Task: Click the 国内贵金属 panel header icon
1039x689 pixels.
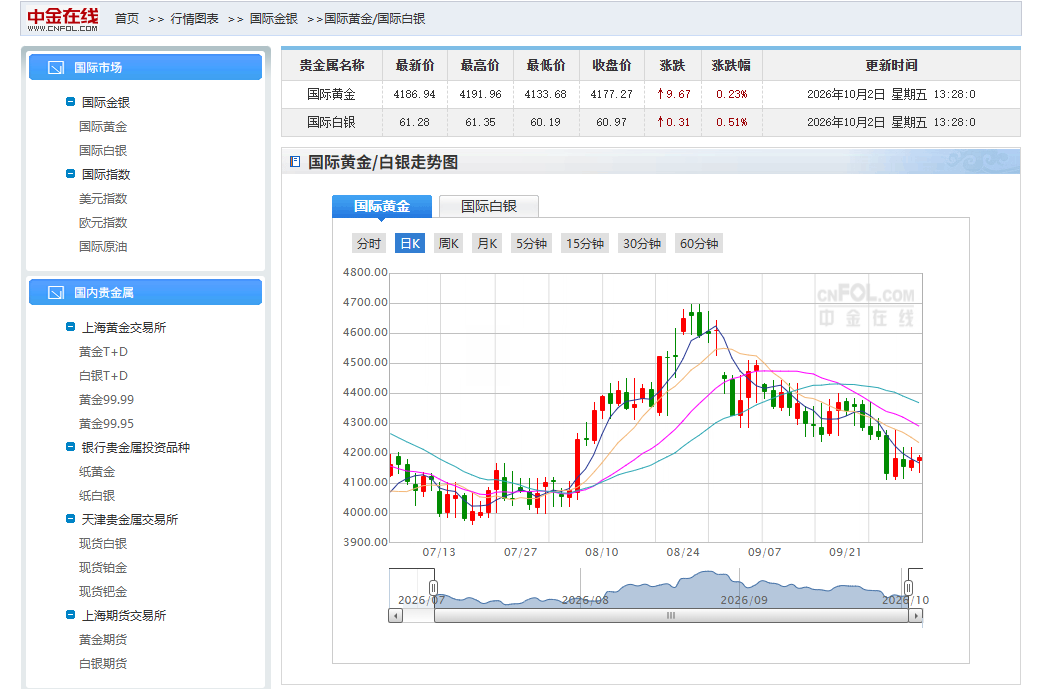Action: pos(56,293)
